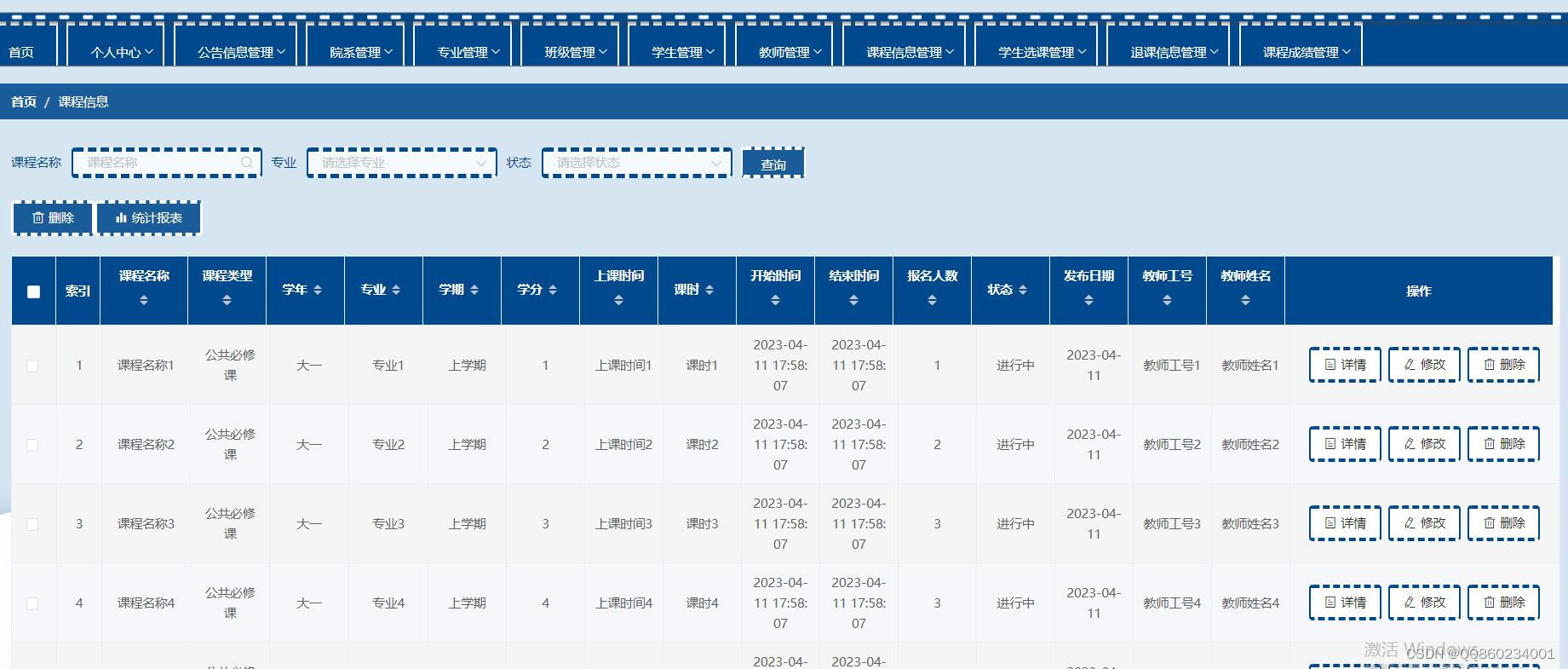
Task: Click 修改 for 课程名称3
Action: click(1424, 523)
